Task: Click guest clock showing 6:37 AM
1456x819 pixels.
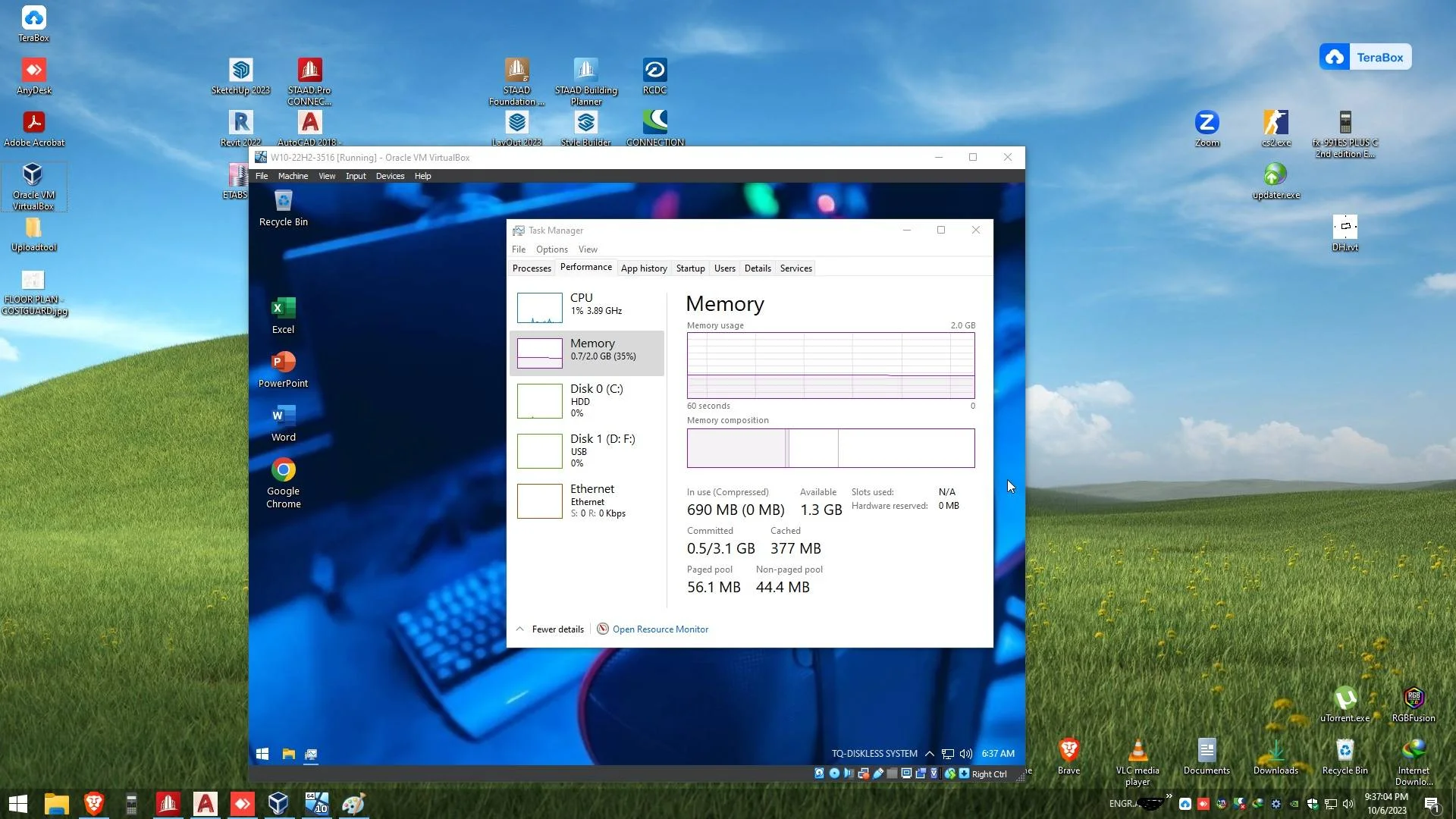Action: [x=998, y=754]
